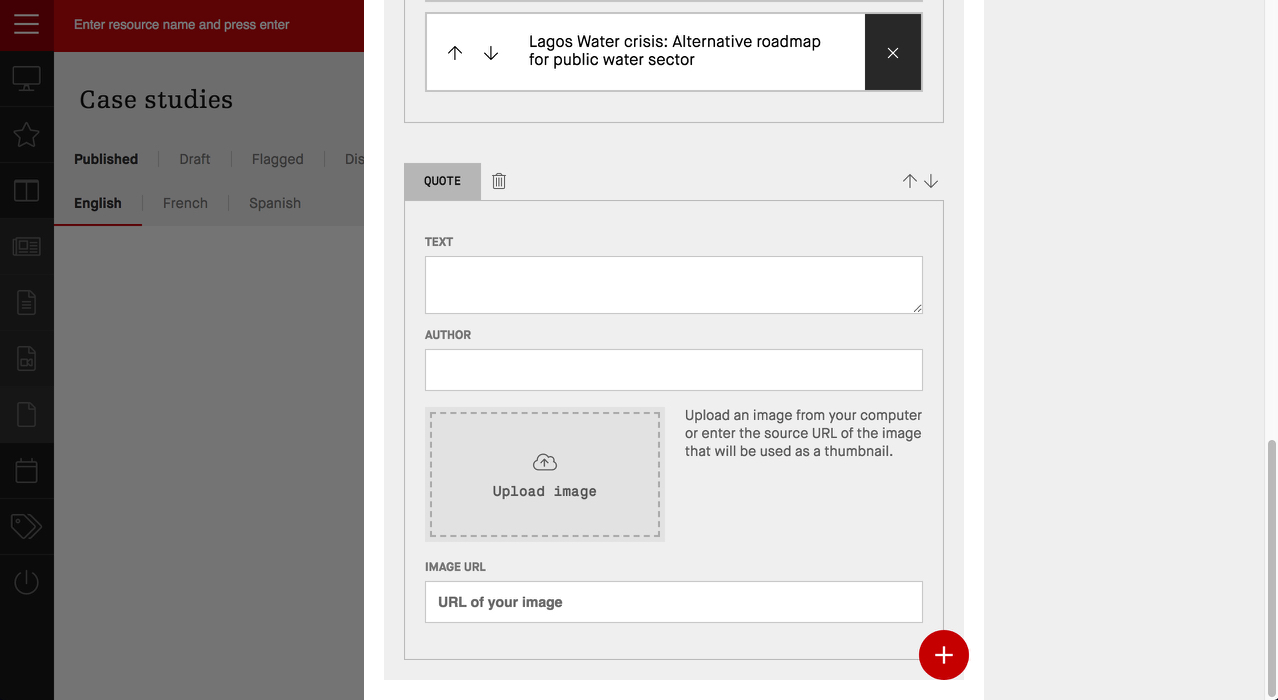
Task: Select the star favorites icon in sidebar
Action: pyautogui.click(x=27, y=134)
